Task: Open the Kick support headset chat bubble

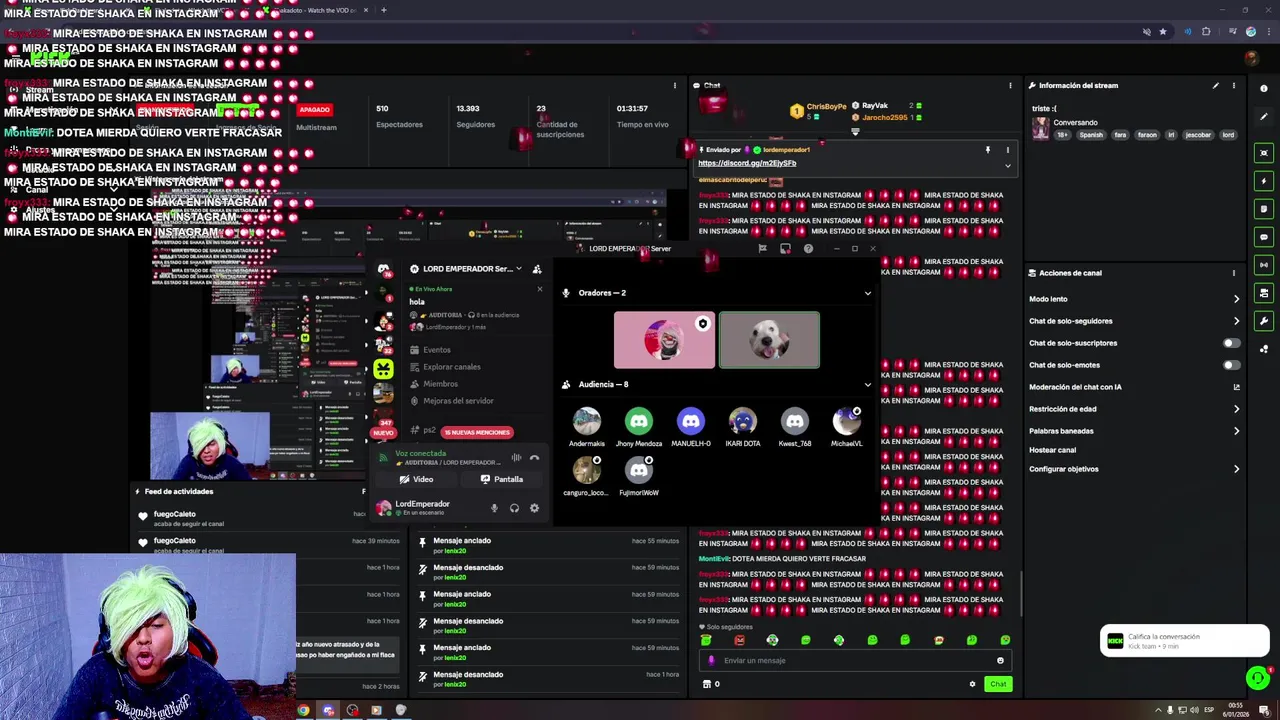Action: pyautogui.click(x=1258, y=678)
